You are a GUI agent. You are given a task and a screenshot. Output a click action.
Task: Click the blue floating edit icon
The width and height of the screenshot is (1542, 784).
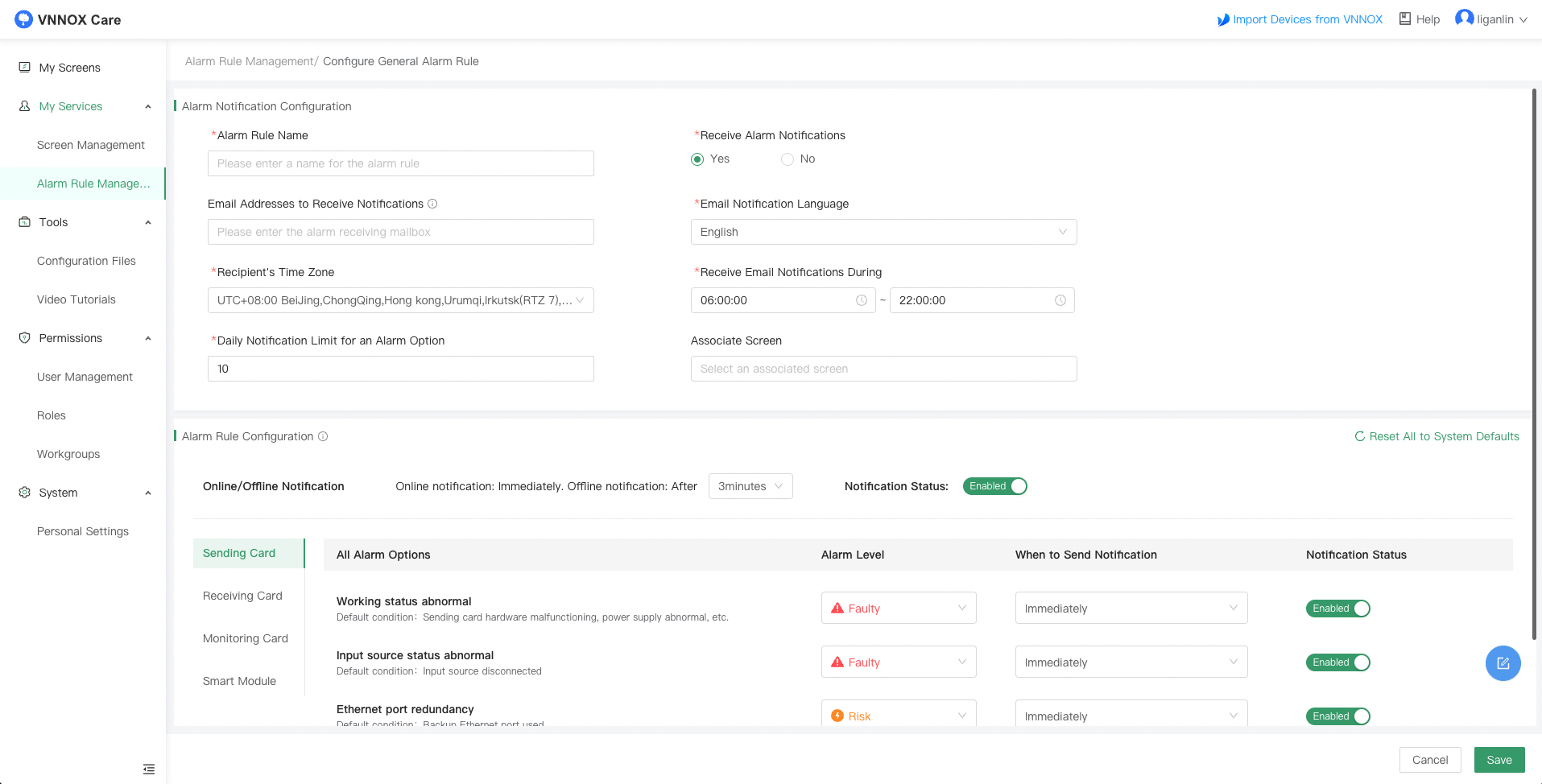(1503, 663)
